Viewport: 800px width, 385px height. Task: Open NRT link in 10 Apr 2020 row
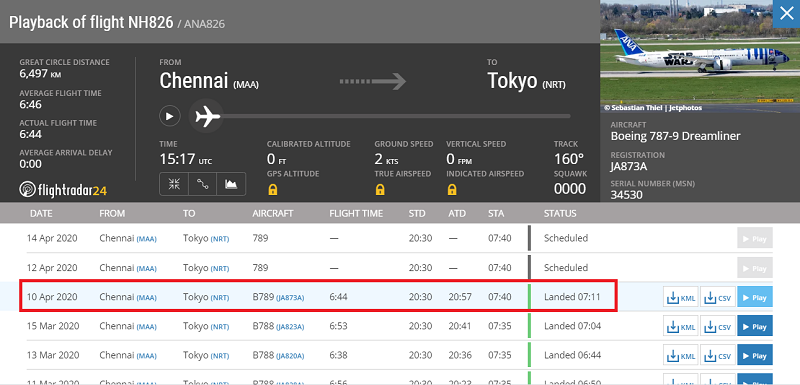220,298
